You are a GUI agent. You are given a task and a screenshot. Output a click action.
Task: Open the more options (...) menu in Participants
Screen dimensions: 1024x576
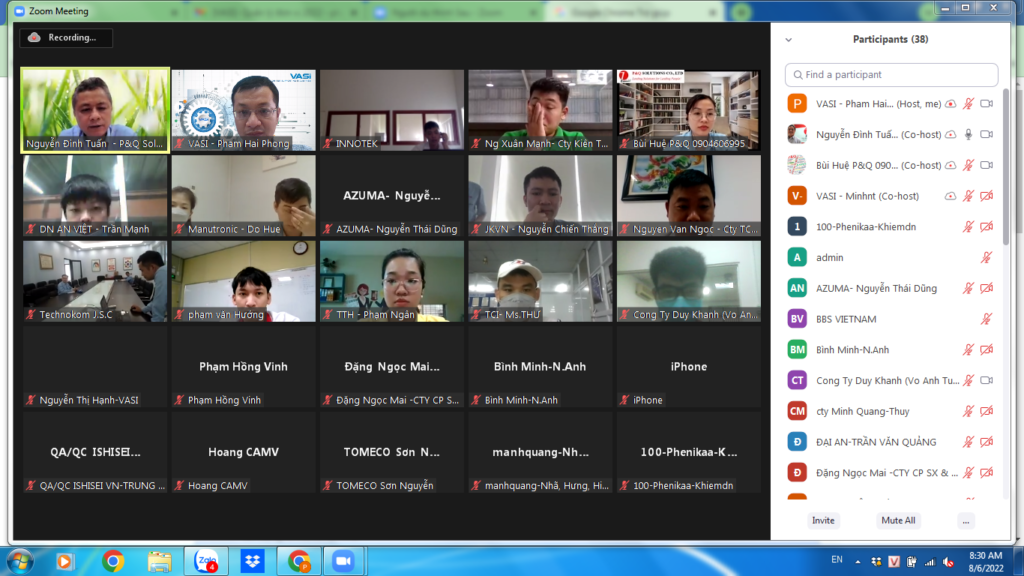click(x=965, y=520)
